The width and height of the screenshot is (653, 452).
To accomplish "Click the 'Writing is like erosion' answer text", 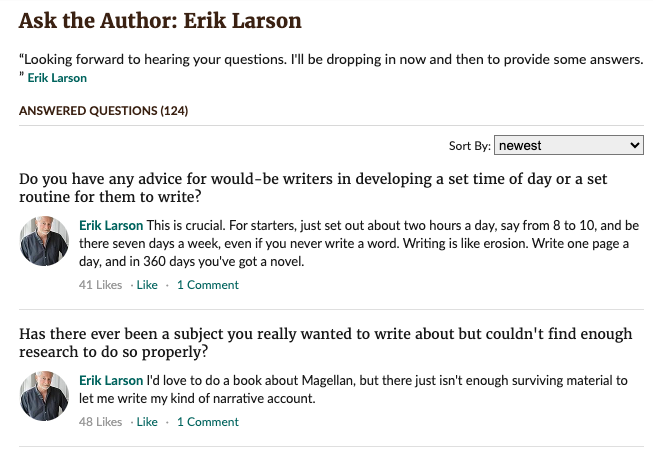I will (359, 243).
